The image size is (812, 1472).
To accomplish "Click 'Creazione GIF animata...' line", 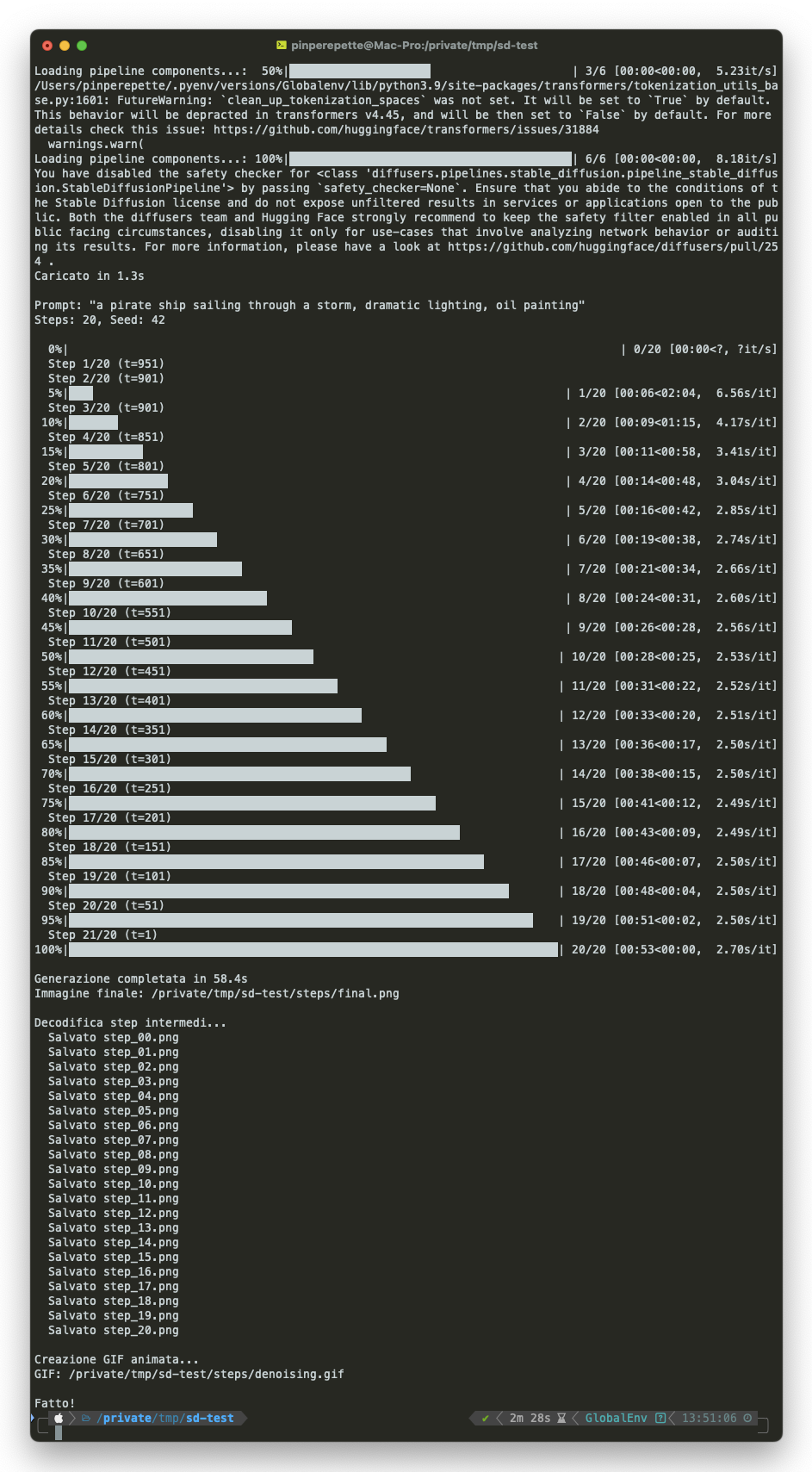I will tap(117, 1359).
